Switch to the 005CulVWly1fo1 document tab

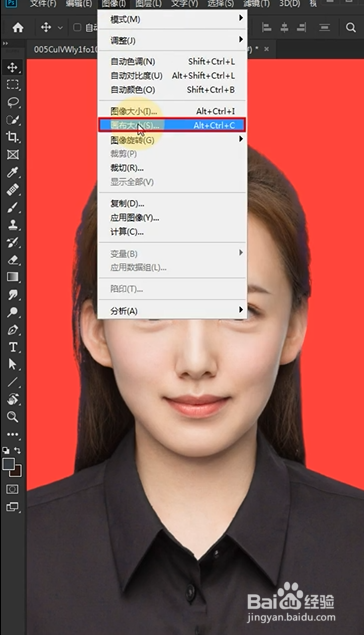click(x=65, y=49)
